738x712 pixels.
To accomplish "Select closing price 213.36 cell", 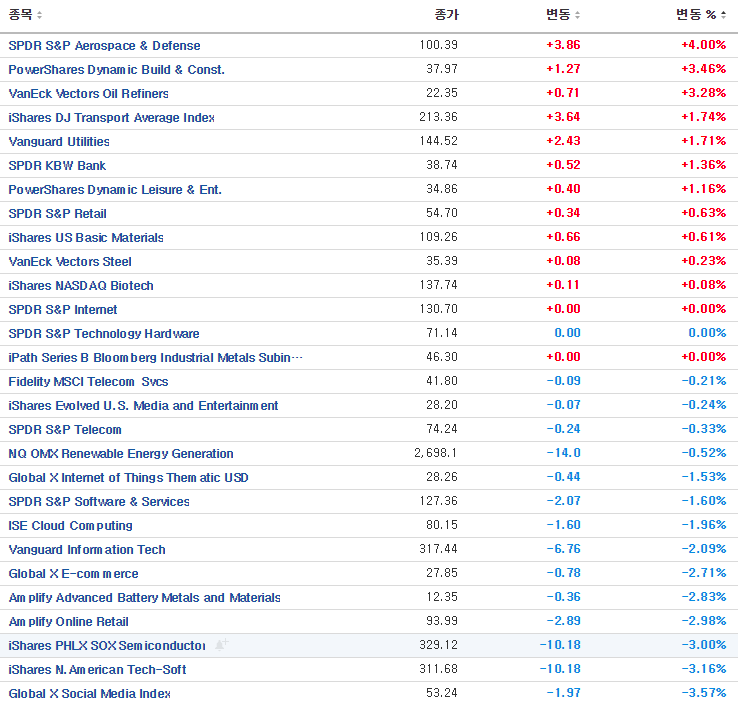I will (x=439, y=117).
